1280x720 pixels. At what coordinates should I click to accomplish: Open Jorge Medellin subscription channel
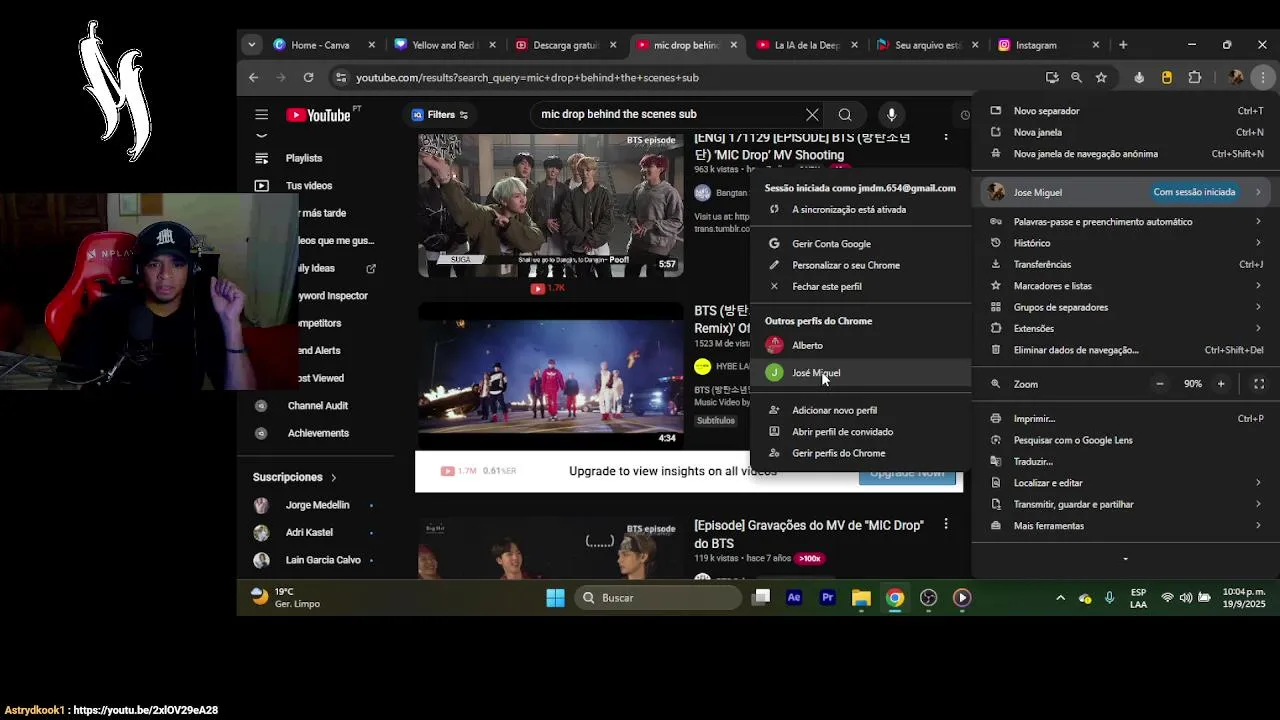click(316, 505)
